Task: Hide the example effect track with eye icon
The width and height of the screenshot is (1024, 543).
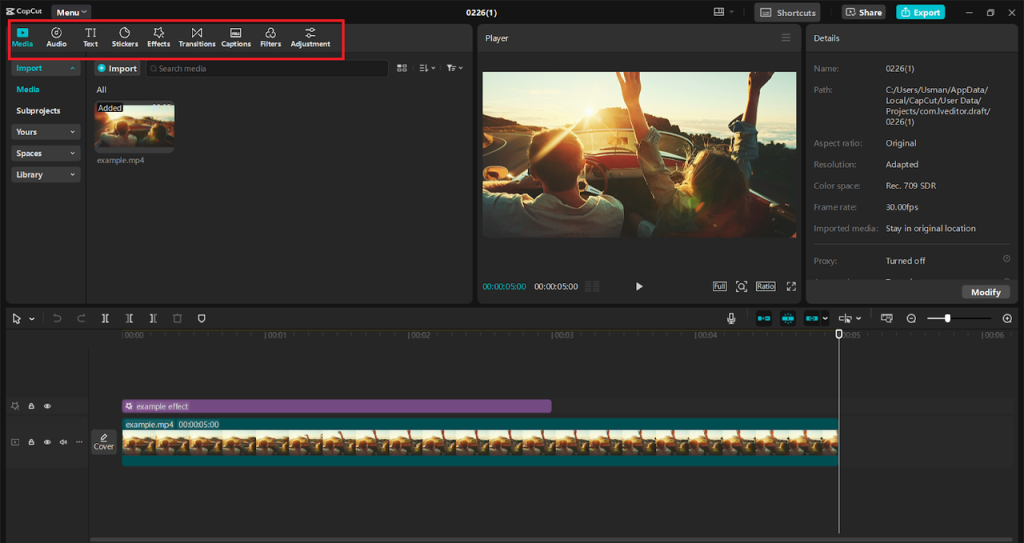Action: (47, 406)
